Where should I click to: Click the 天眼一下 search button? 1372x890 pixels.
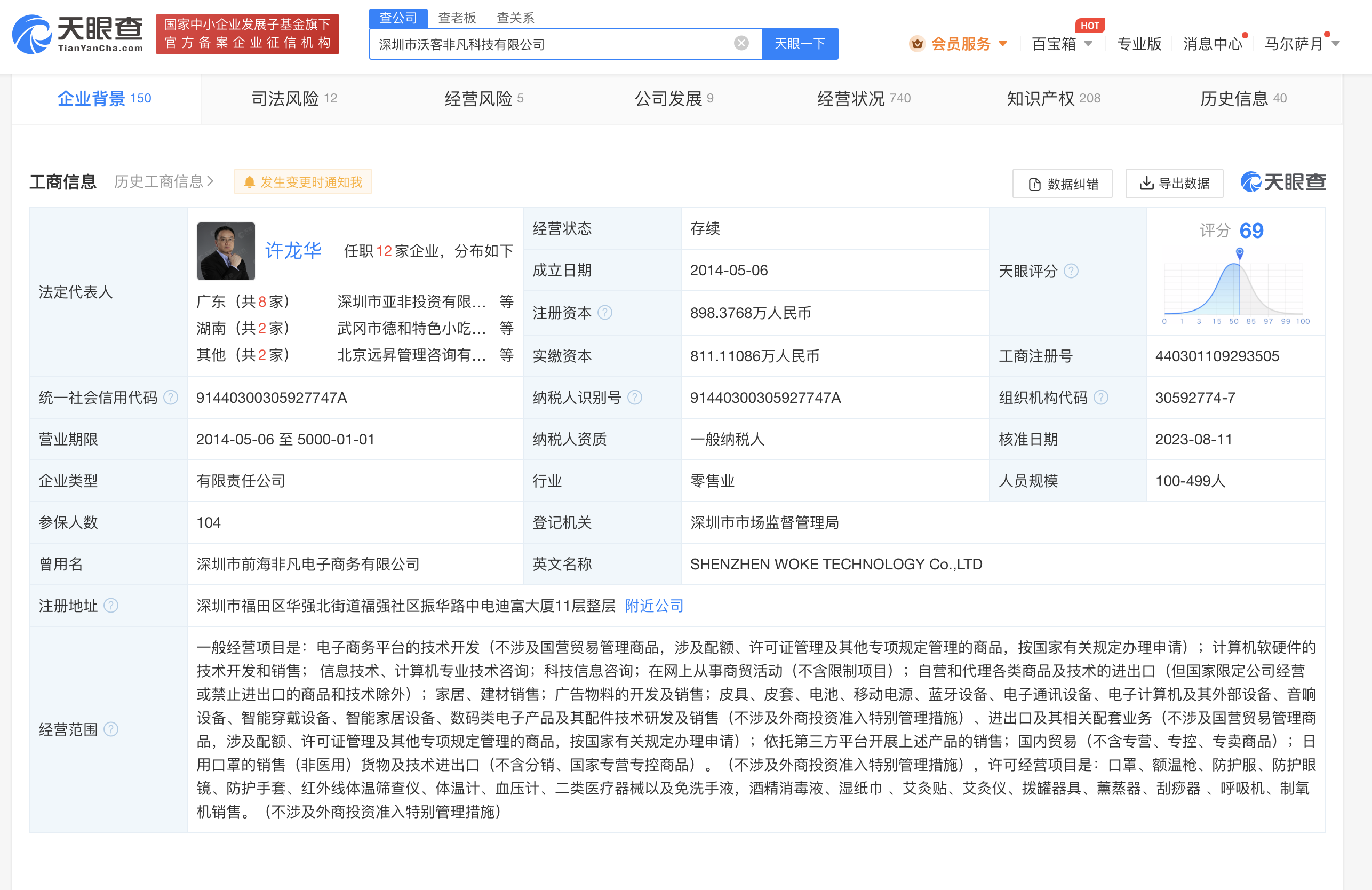click(800, 44)
